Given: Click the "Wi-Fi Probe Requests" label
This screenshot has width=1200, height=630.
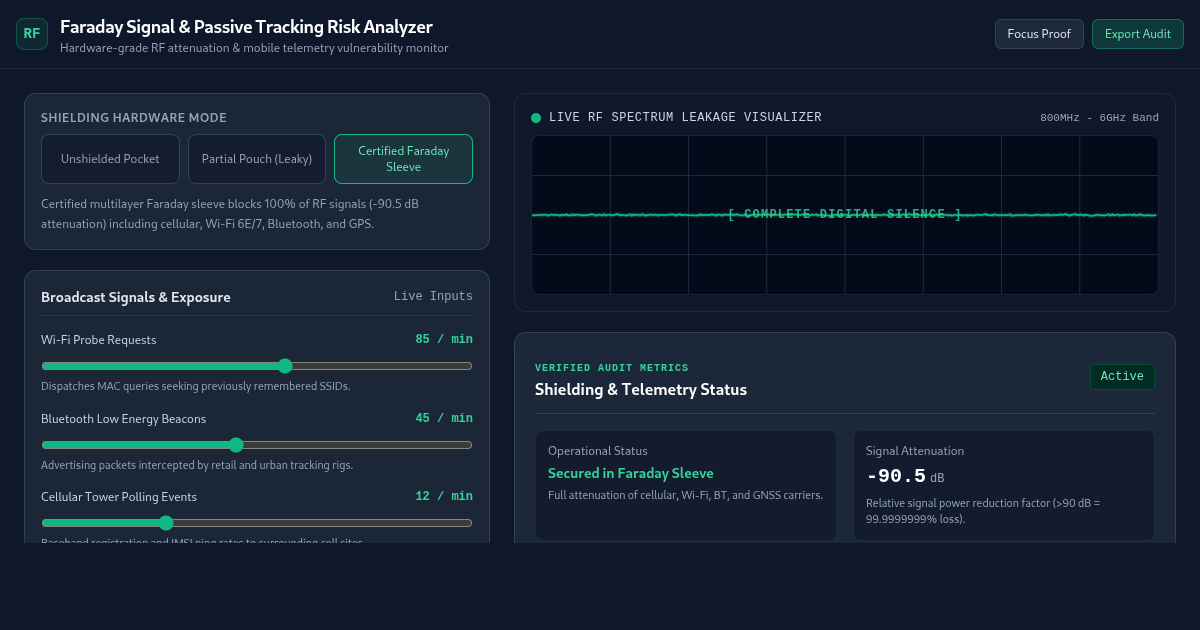Looking at the screenshot, I should point(99,340).
